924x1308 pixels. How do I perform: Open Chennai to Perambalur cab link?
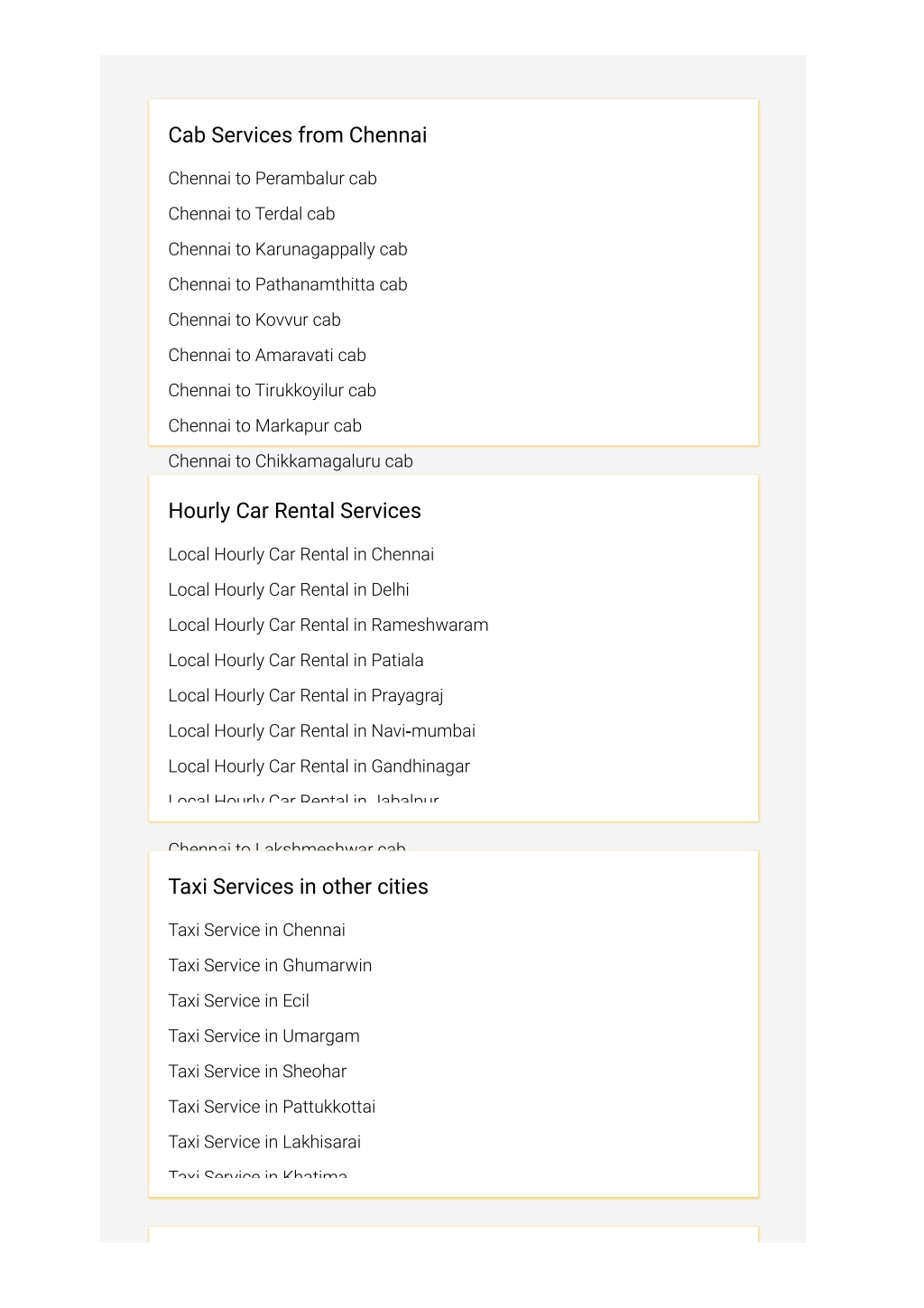(x=273, y=179)
